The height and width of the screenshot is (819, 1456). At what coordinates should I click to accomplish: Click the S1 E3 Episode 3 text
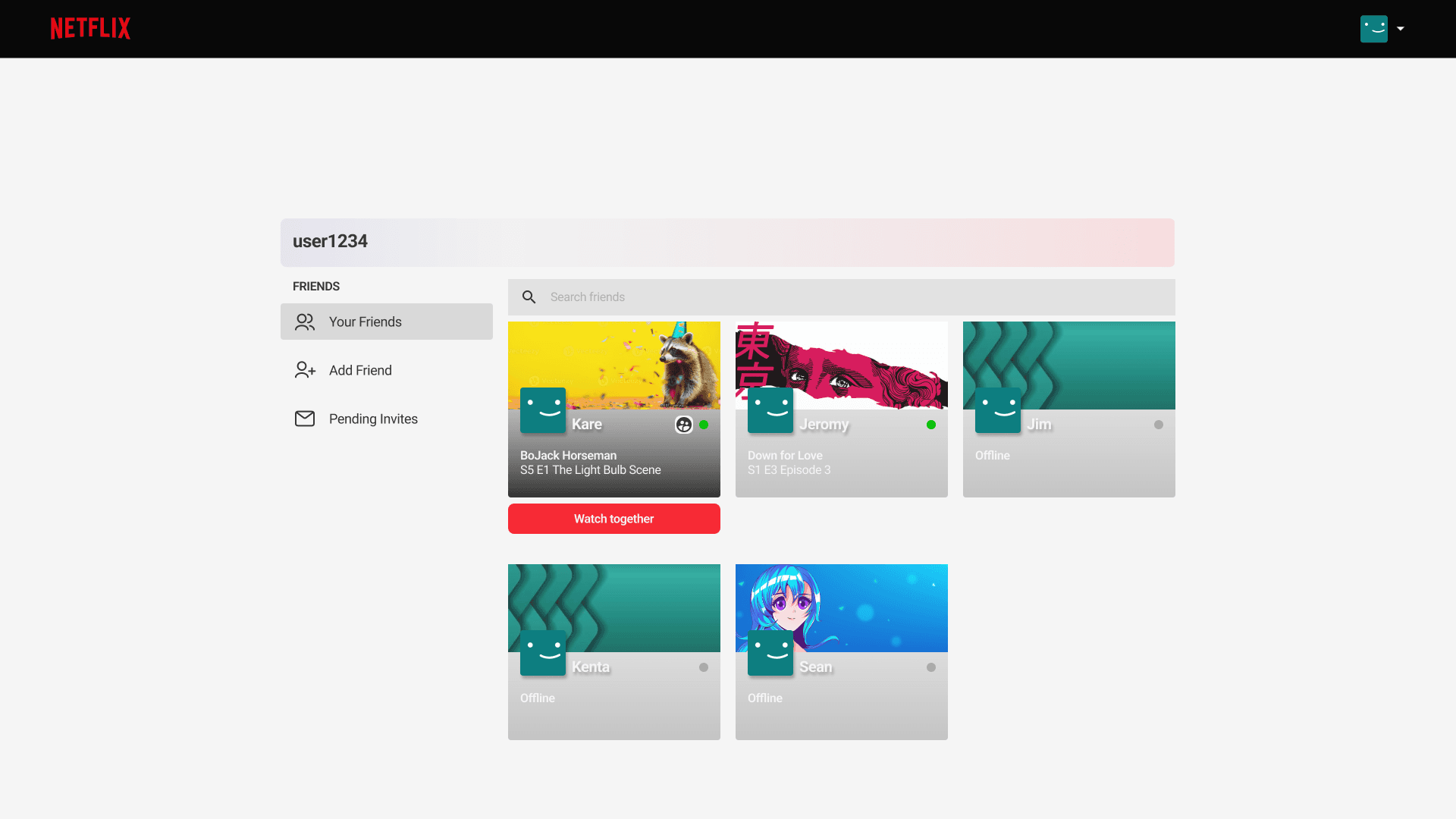tap(789, 470)
